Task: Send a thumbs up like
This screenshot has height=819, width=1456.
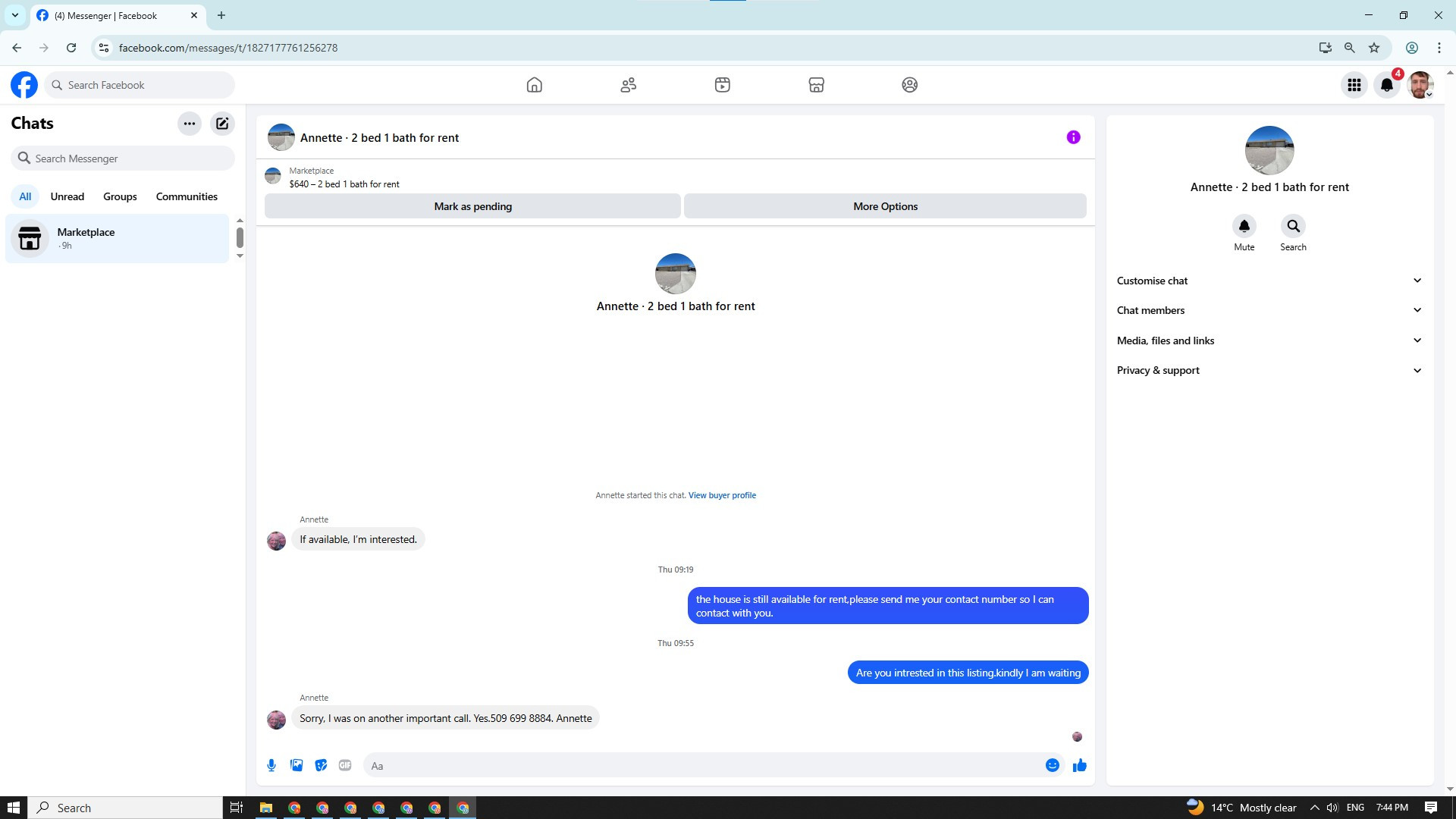Action: pos(1079,765)
